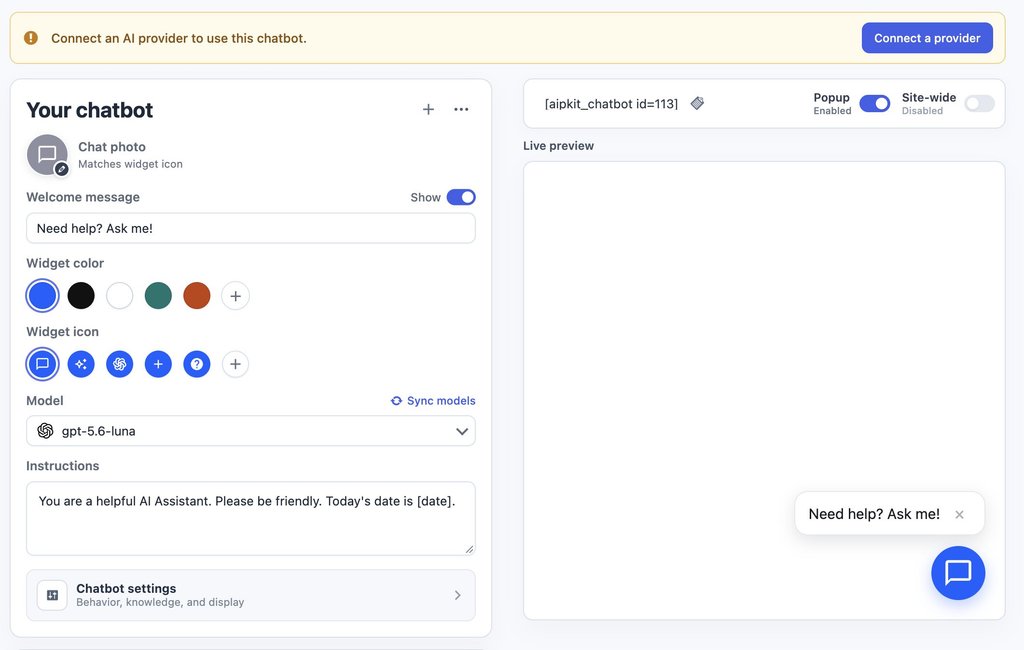Click the Live preview label
Viewport: 1024px width, 650px height.
tap(558, 146)
